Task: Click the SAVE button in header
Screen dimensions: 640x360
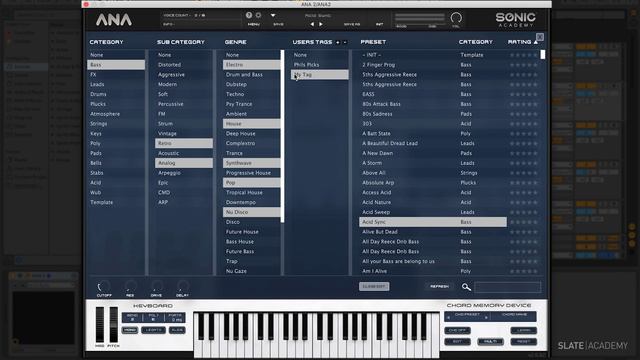Action: click(278, 24)
